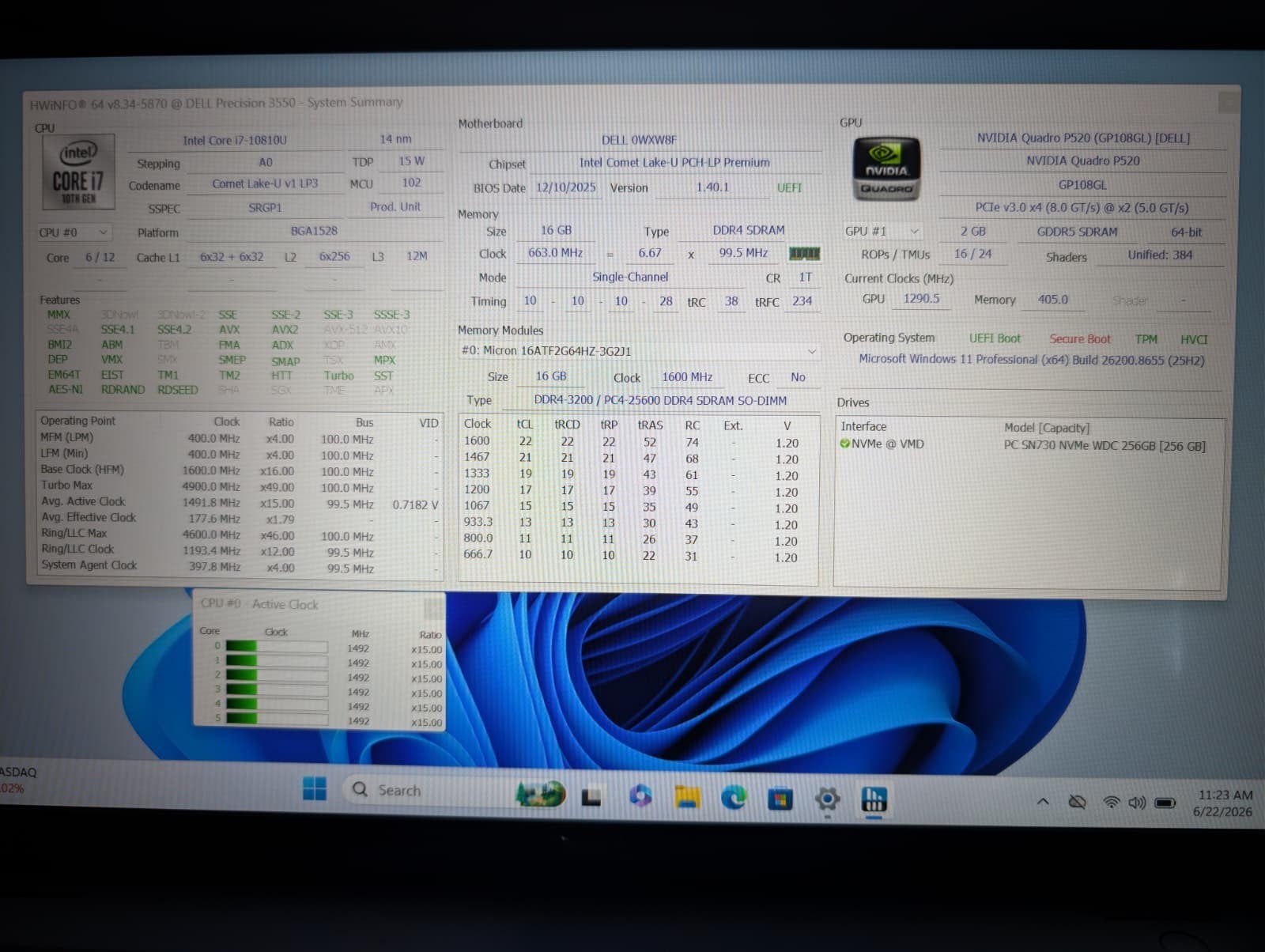Close the HWiNFO System Summary window
The height and width of the screenshot is (952, 1265).
pos(1228,102)
